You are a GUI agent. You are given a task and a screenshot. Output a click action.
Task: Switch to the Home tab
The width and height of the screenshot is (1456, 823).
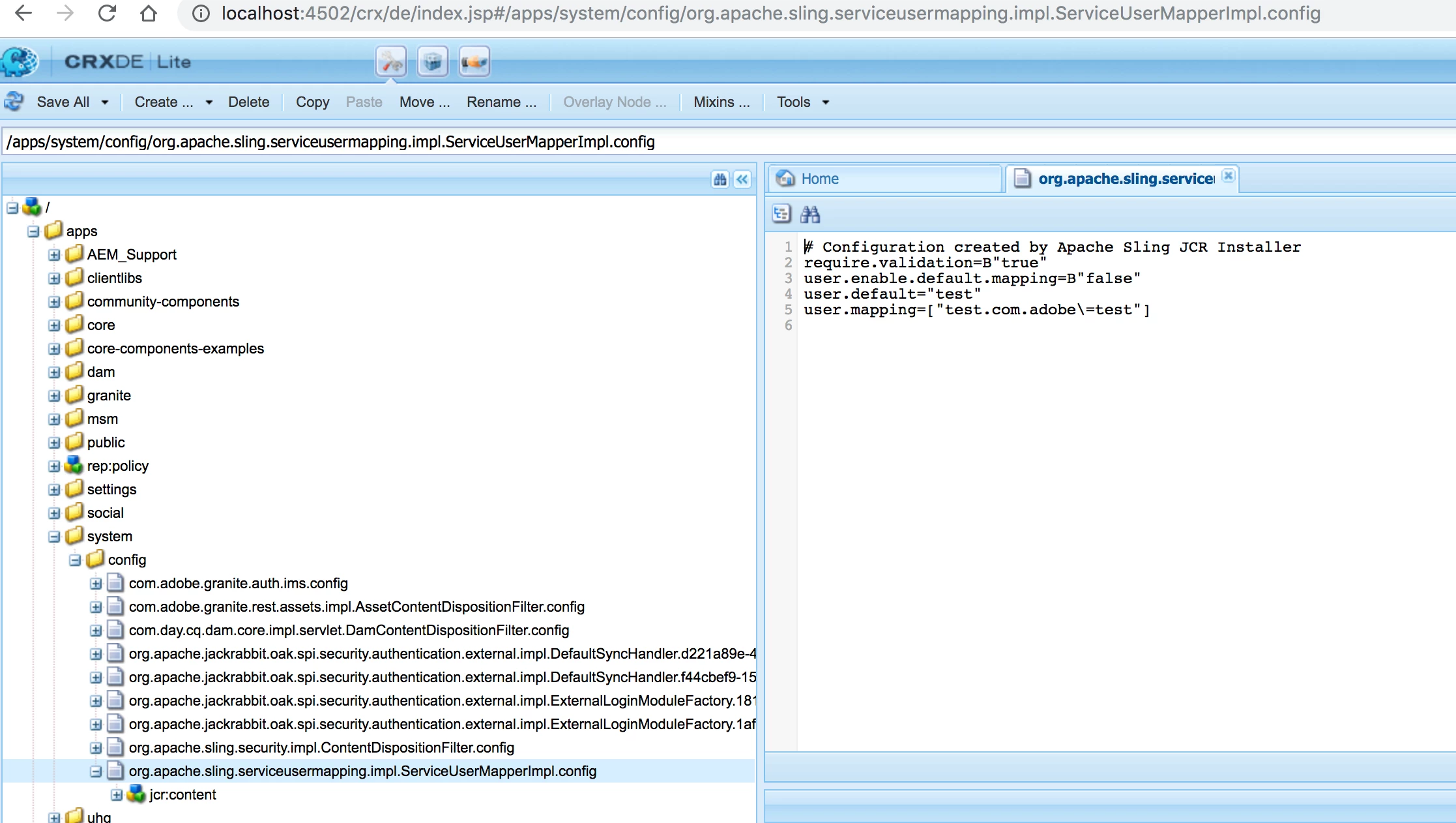point(819,179)
